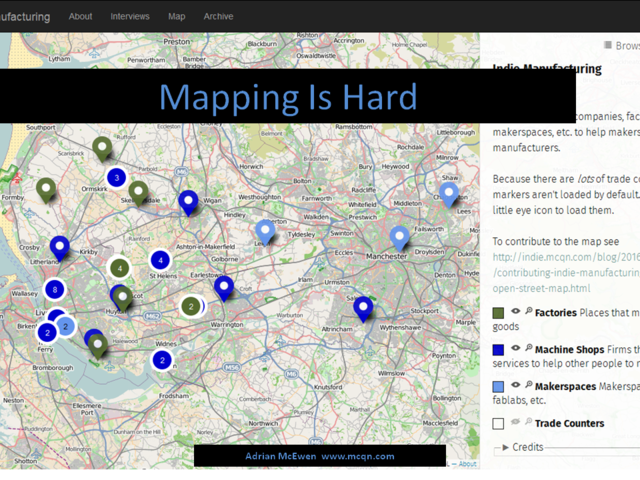The height and width of the screenshot is (480, 640).
Task: Click the cluster marker showing 3 near Ormskirk
Action: pos(116,178)
